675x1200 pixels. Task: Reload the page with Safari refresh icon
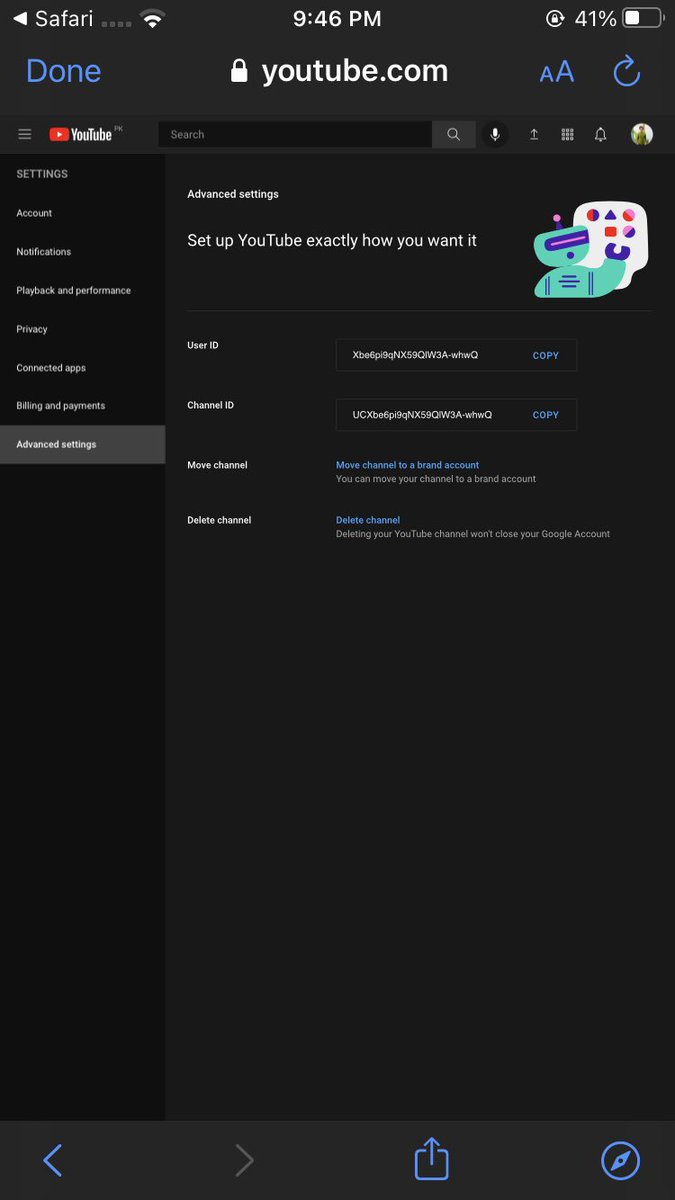tap(626, 71)
